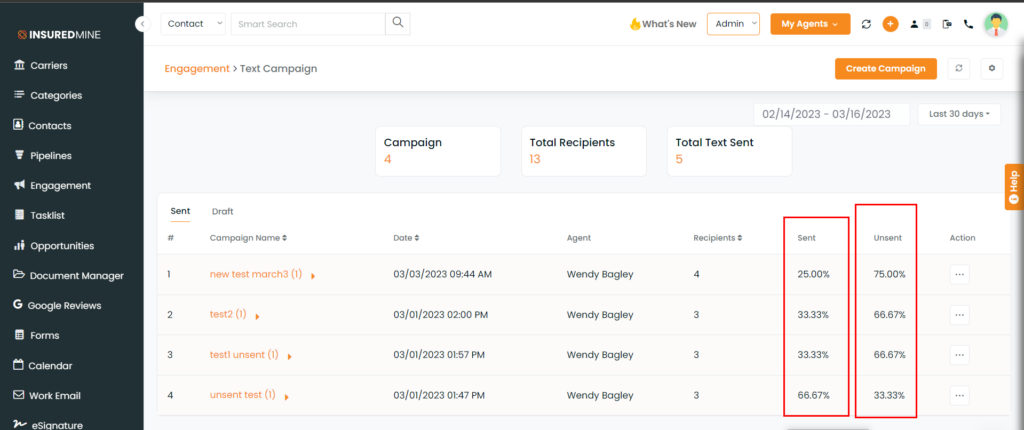The width and height of the screenshot is (1024, 430).
Task: Click the date range field 02/14/2023 - 03/16/2023
Action: point(831,114)
